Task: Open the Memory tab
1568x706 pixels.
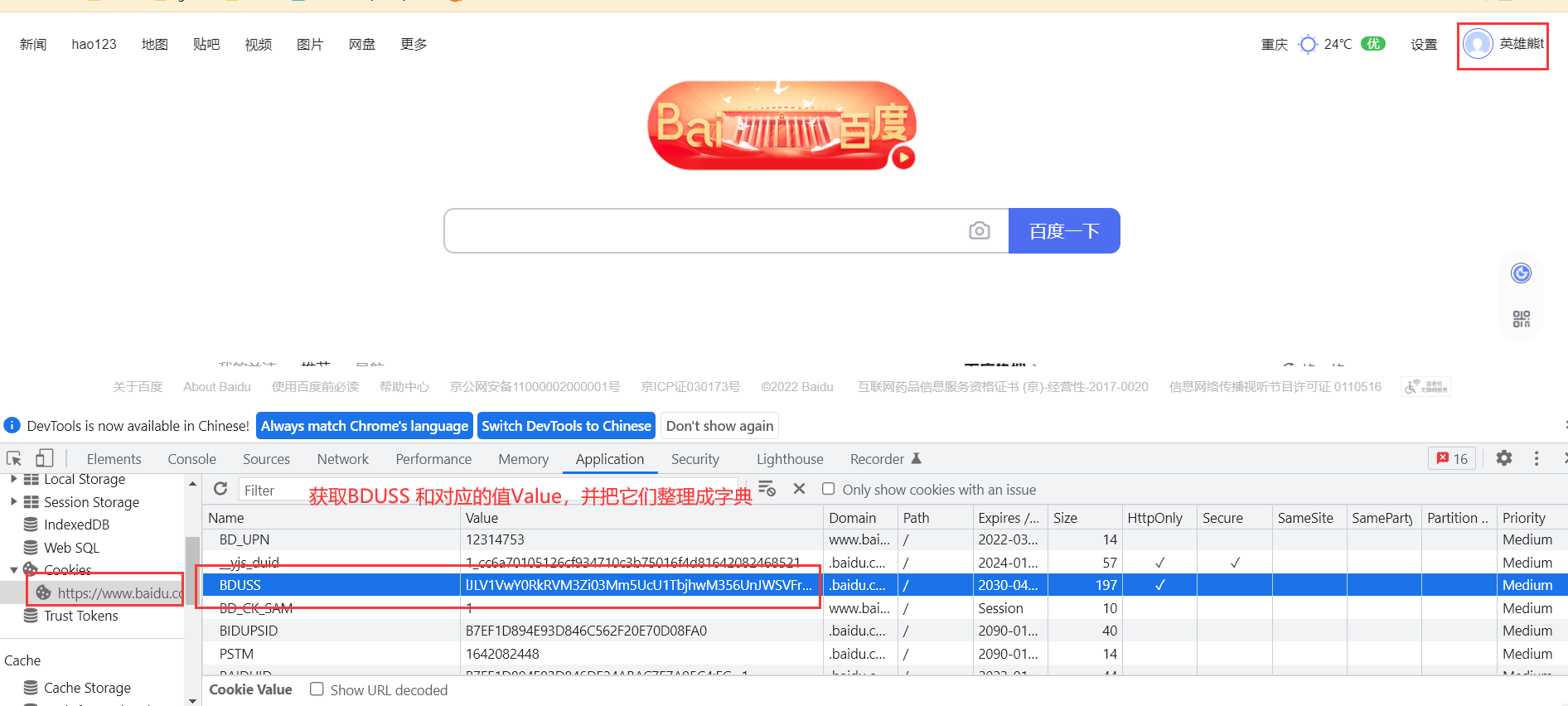Action: [x=523, y=459]
